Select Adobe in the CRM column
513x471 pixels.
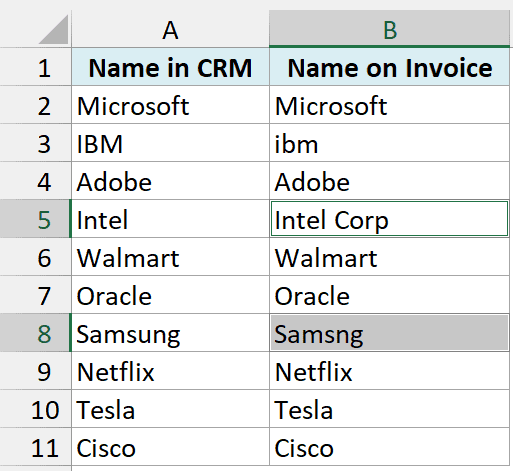170,181
